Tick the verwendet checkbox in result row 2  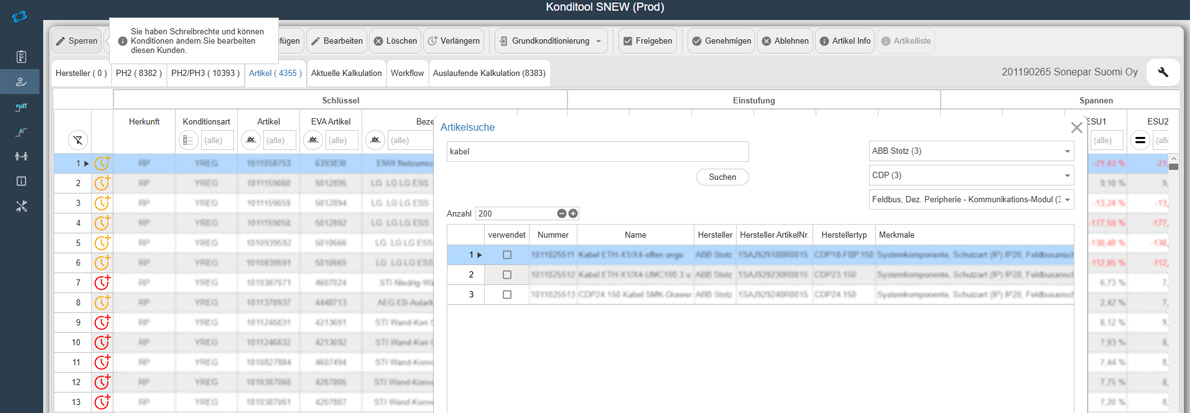pyautogui.click(x=507, y=274)
